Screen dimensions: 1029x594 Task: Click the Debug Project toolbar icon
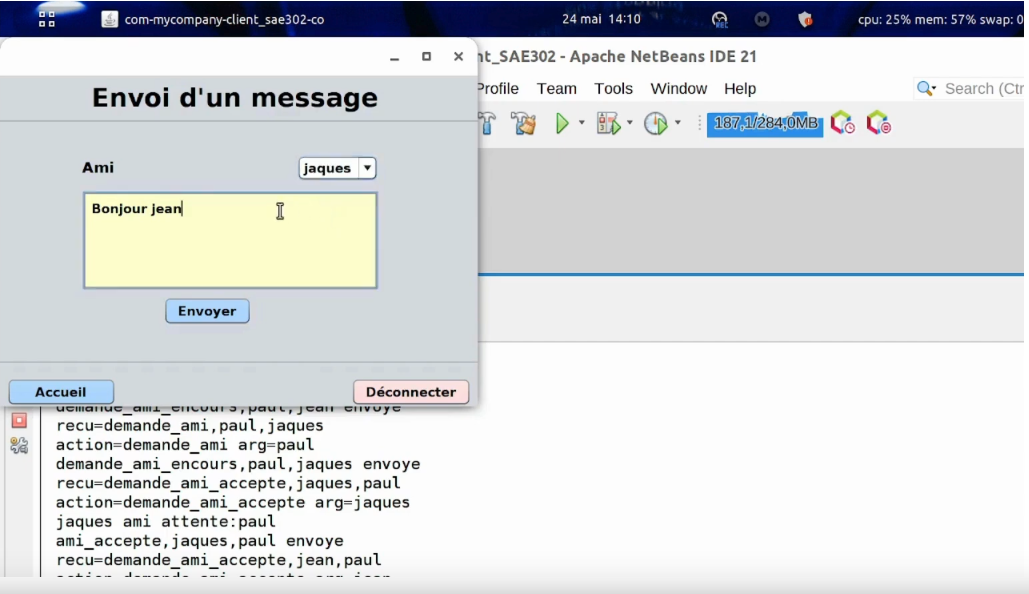click(x=607, y=123)
